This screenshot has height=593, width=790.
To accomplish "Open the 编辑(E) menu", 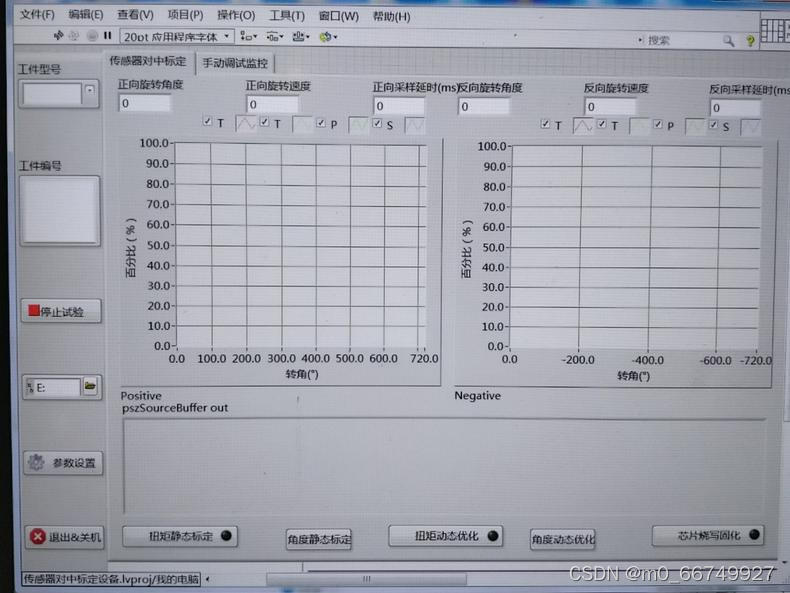I will click(x=86, y=15).
